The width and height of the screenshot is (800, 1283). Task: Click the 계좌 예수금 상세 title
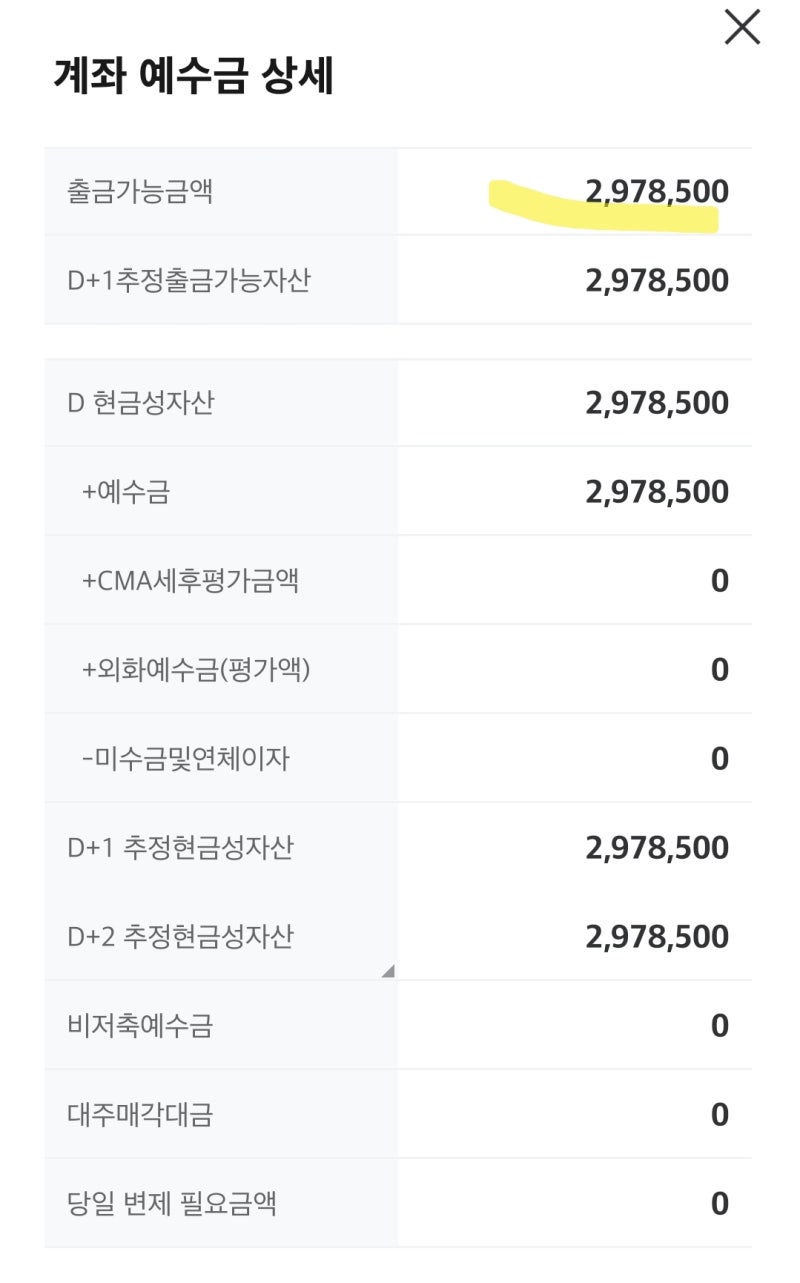point(193,78)
